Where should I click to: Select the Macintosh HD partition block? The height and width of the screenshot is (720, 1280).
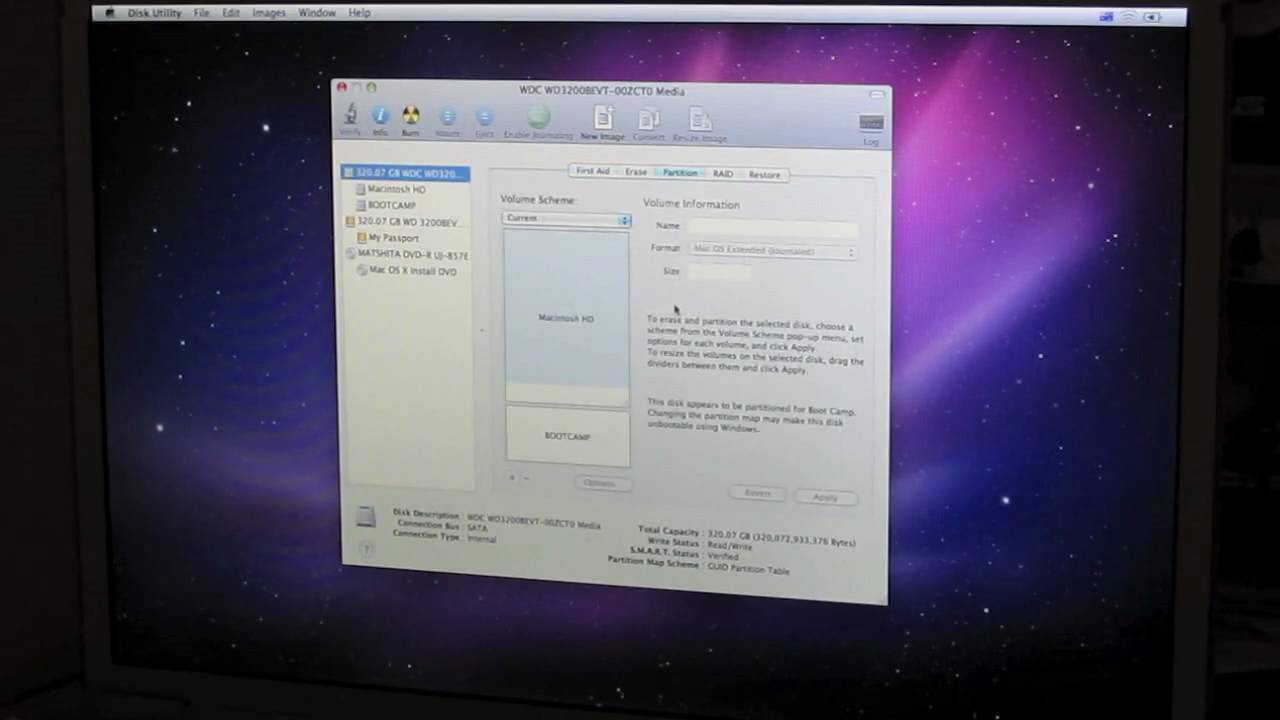(x=567, y=318)
